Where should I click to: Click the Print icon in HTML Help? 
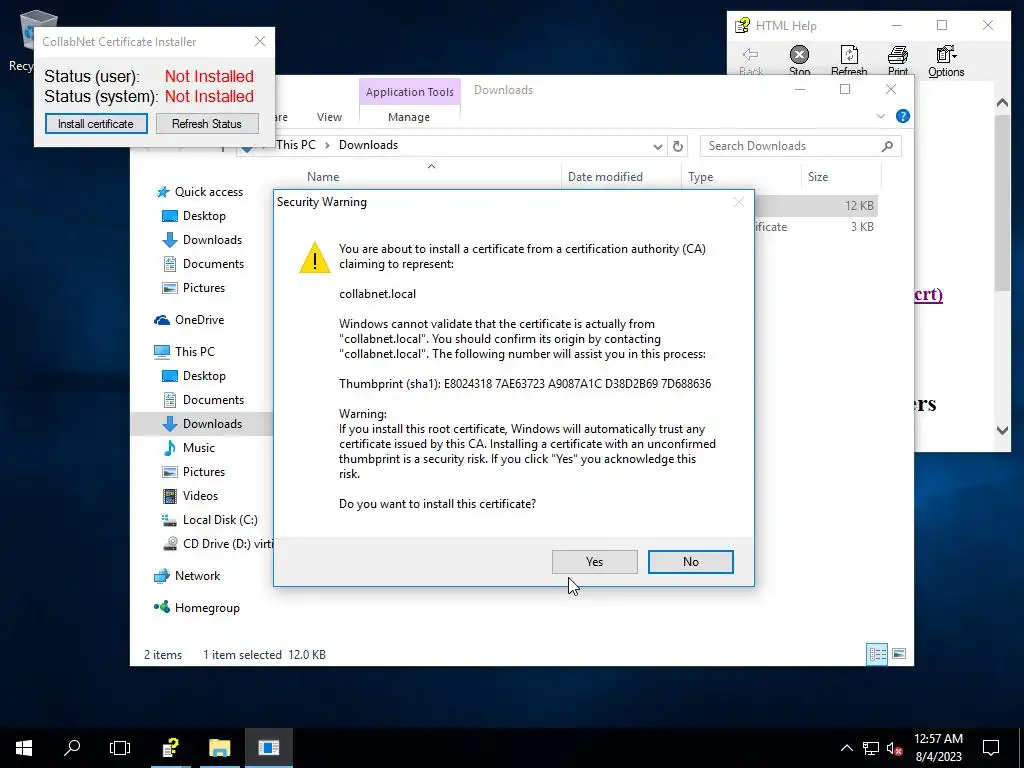(898, 61)
